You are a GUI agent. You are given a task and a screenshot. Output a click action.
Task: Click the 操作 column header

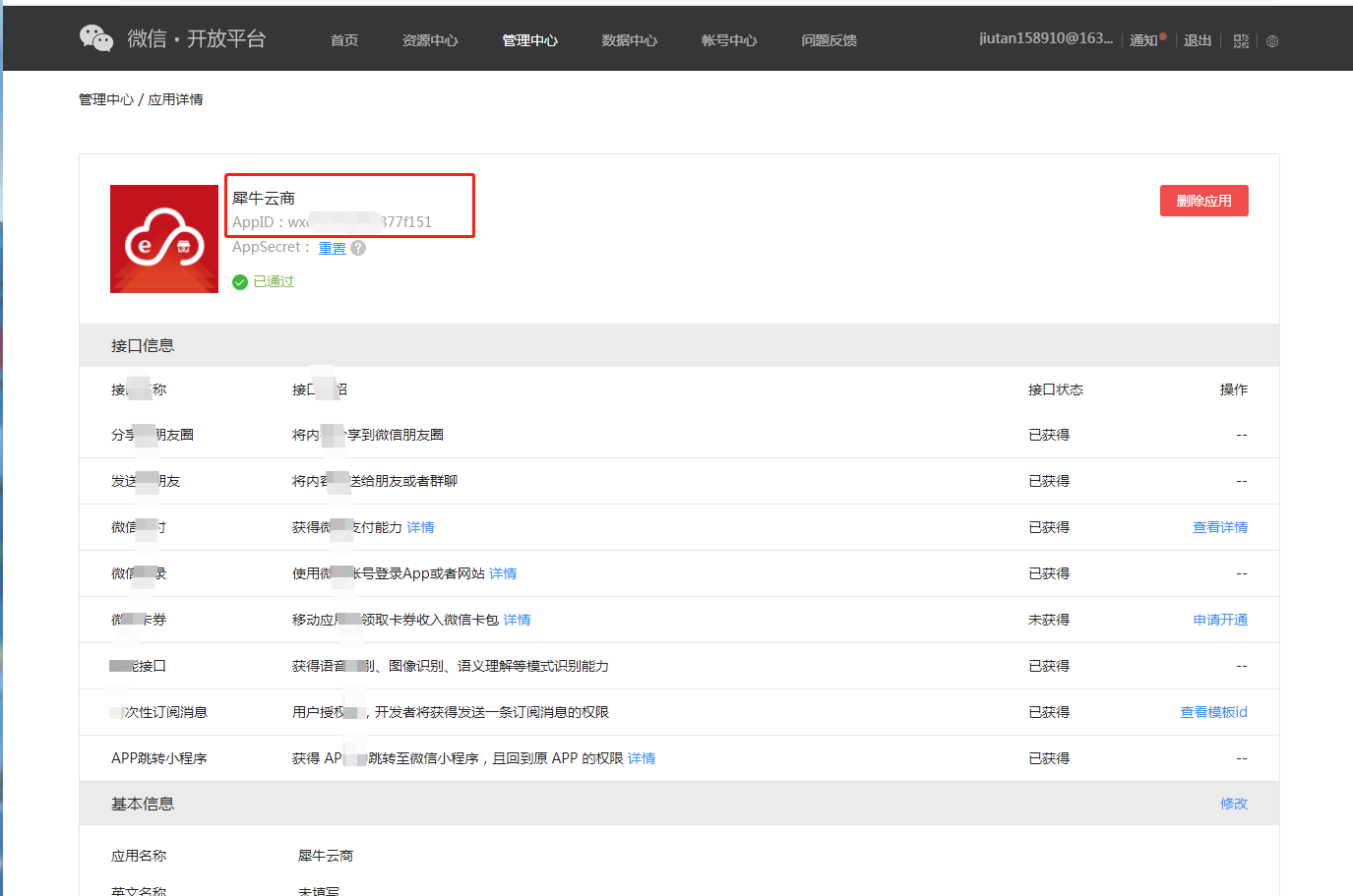coord(1234,389)
